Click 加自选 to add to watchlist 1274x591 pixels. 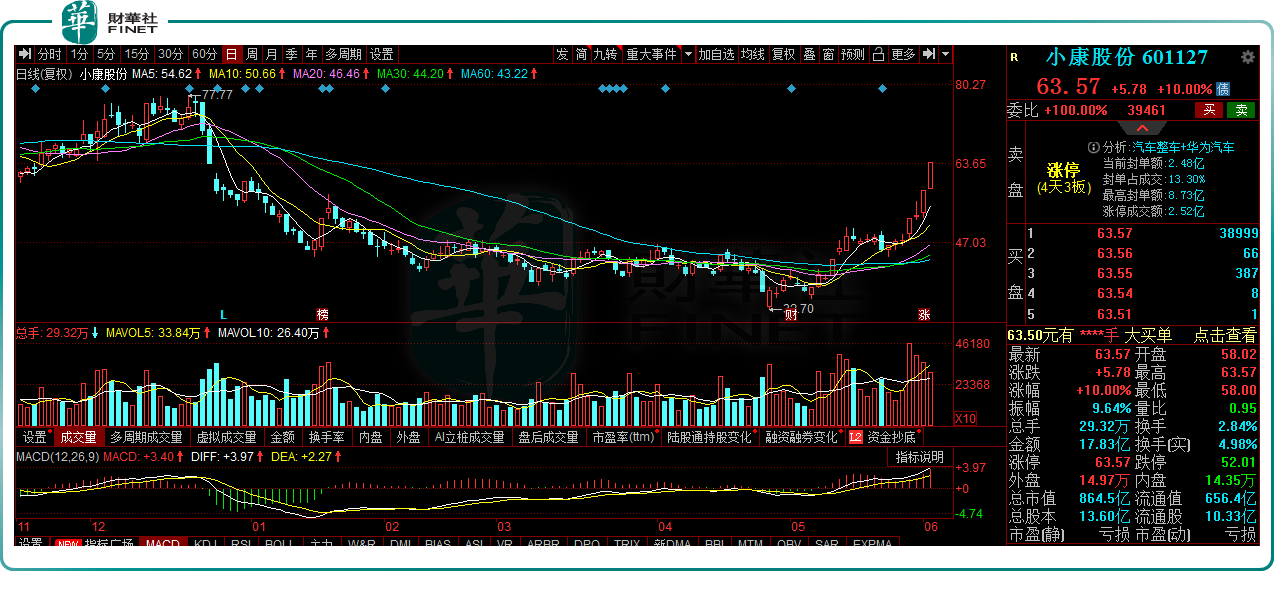[716, 54]
